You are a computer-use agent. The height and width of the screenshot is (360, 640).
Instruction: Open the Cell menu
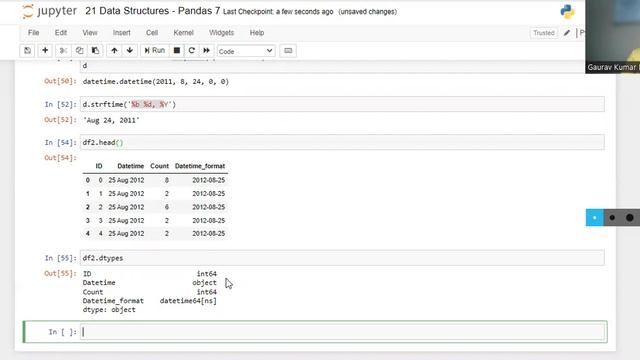[152, 33]
